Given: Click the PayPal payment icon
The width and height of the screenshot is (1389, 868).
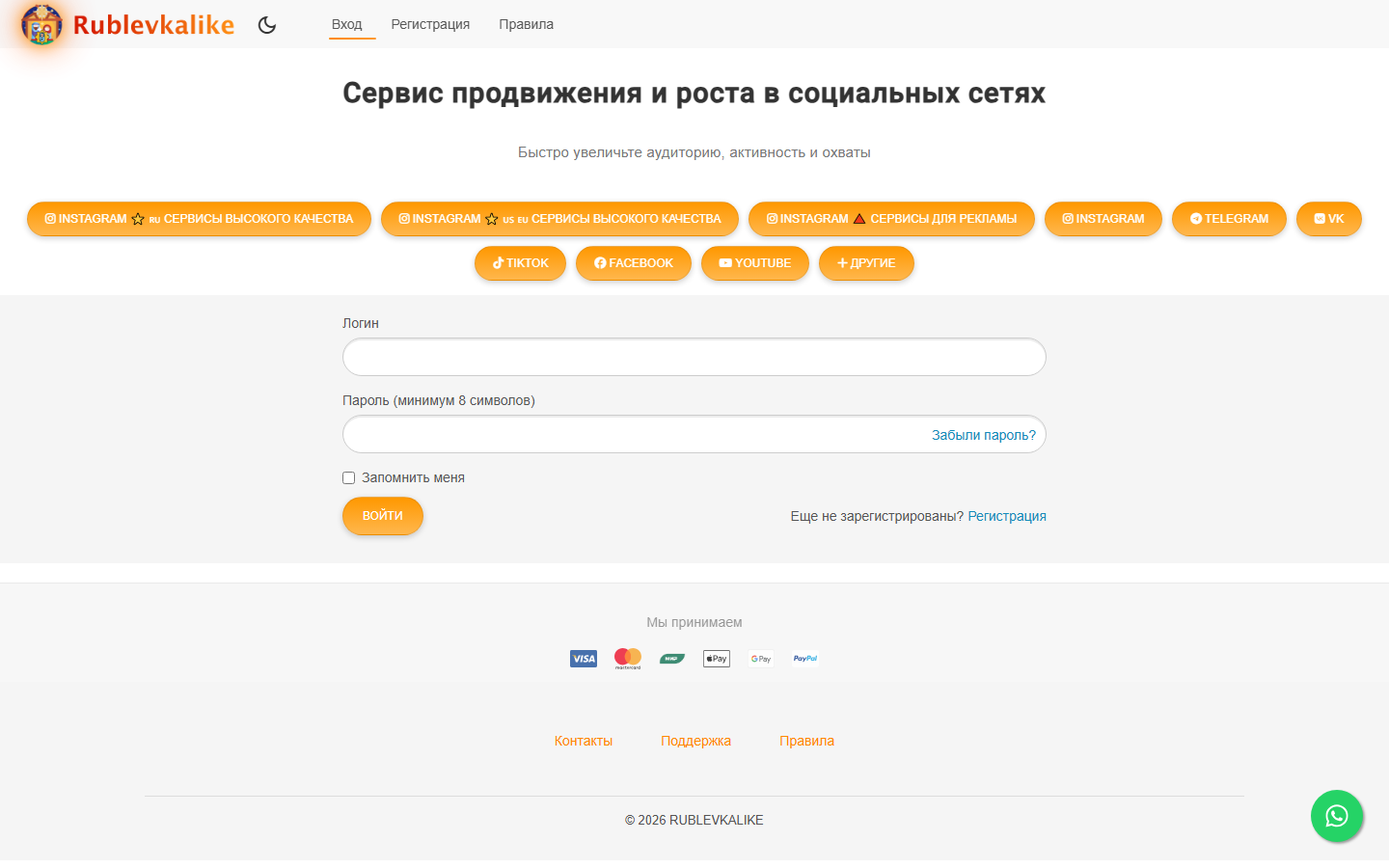Looking at the screenshot, I should [x=804, y=659].
